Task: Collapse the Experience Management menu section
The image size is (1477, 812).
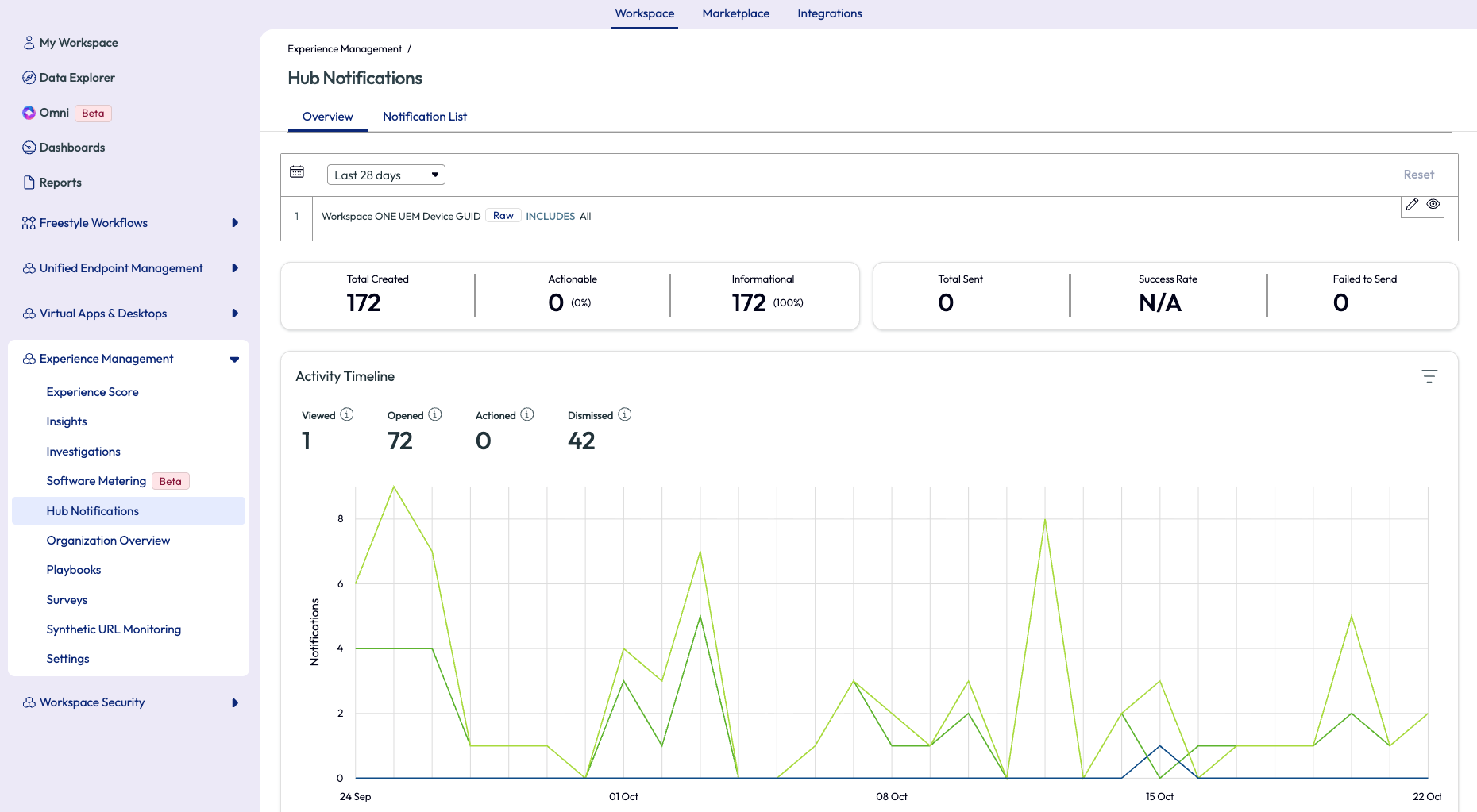Action: coord(234,359)
